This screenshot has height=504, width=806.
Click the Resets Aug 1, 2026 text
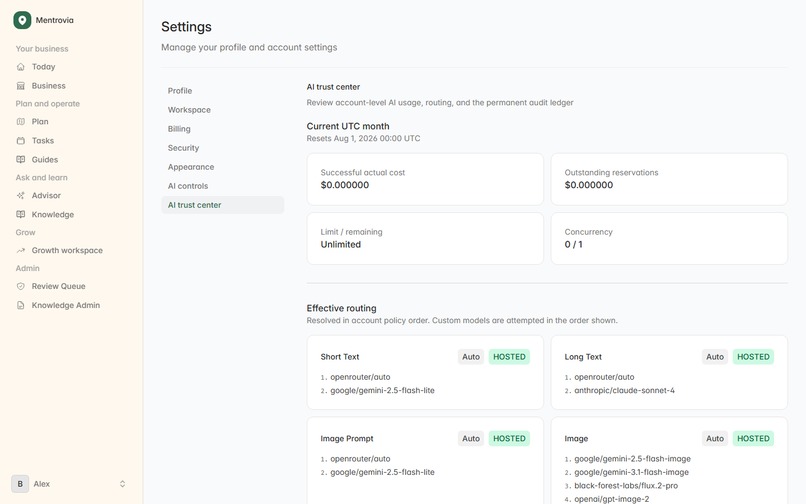pyautogui.click(x=363, y=139)
